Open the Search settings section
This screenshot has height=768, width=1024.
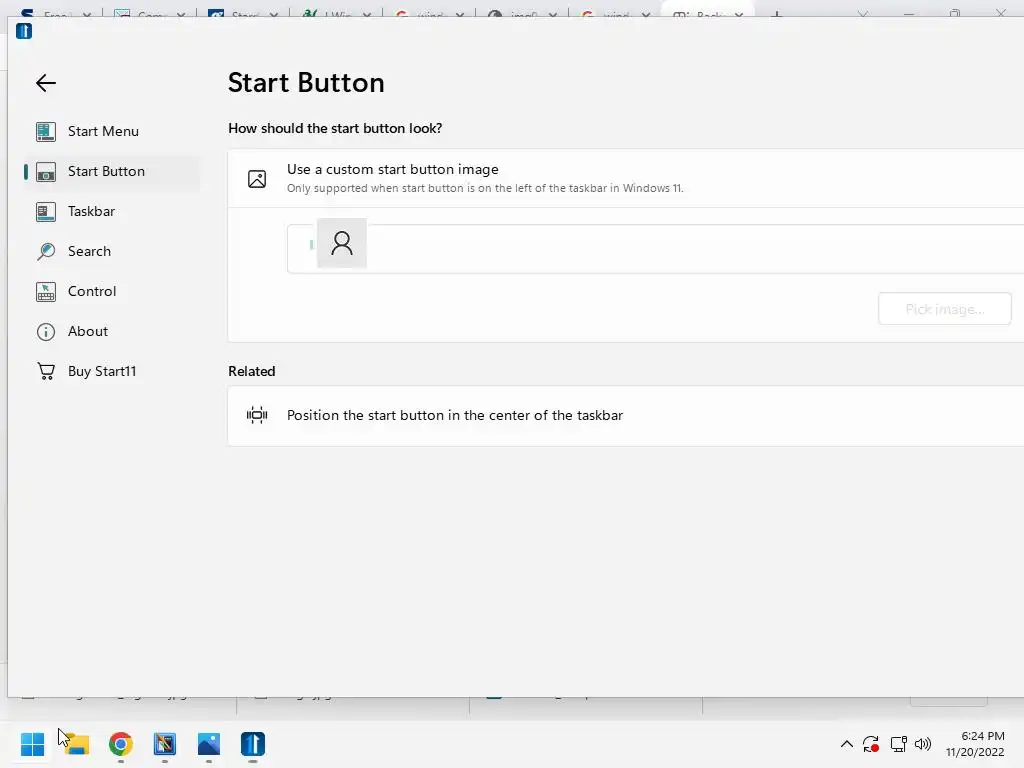[112, 251]
